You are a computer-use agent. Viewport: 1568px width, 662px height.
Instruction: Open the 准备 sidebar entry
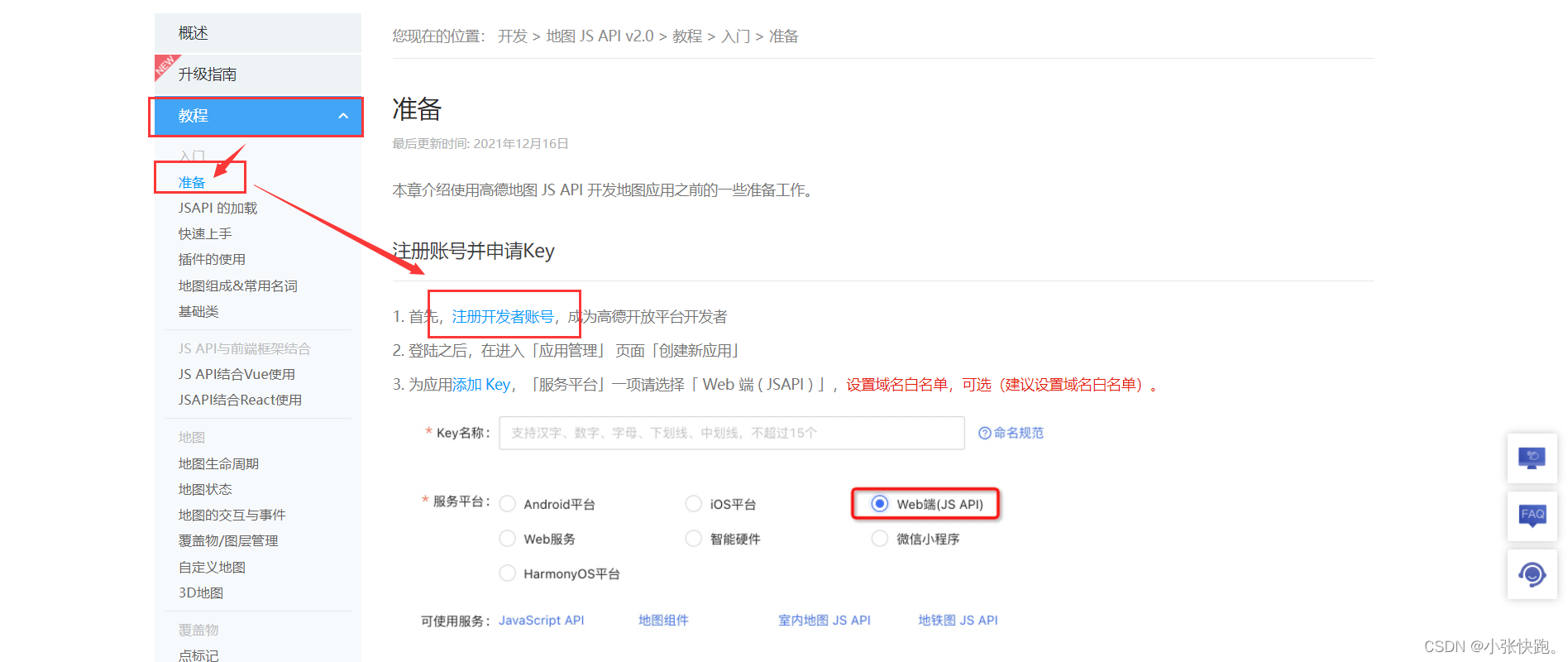pos(192,183)
